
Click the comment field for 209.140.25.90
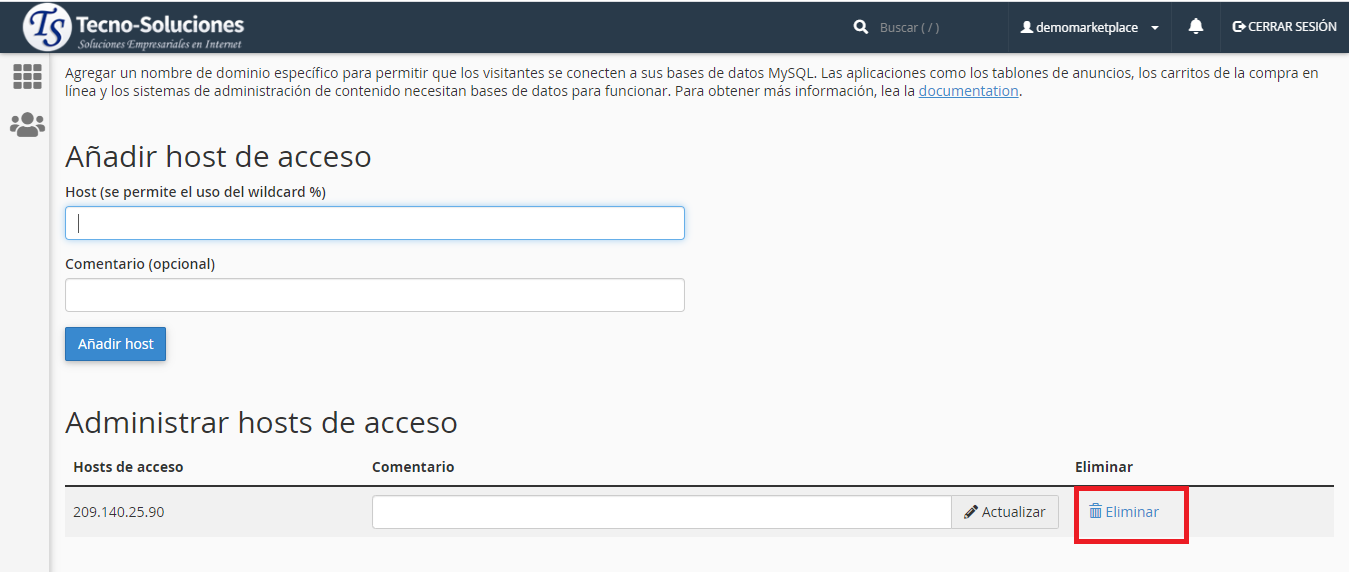pyautogui.click(x=660, y=512)
